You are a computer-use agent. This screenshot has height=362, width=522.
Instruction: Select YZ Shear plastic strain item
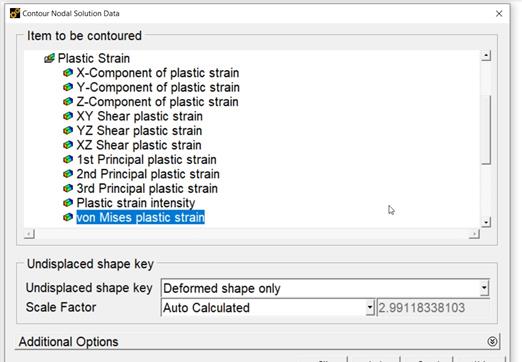click(x=139, y=131)
